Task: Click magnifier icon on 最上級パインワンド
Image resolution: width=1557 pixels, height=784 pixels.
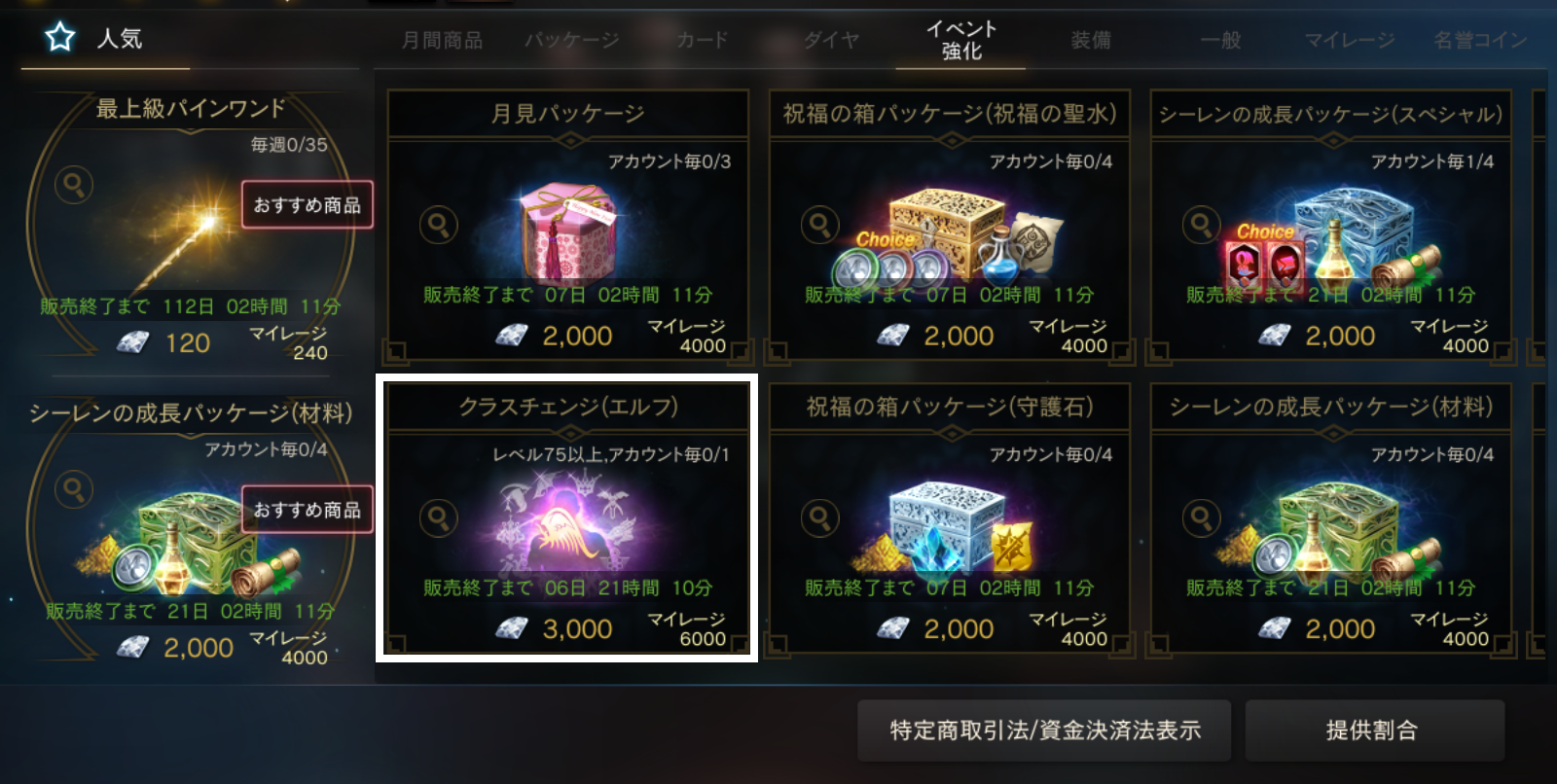Action: (74, 184)
